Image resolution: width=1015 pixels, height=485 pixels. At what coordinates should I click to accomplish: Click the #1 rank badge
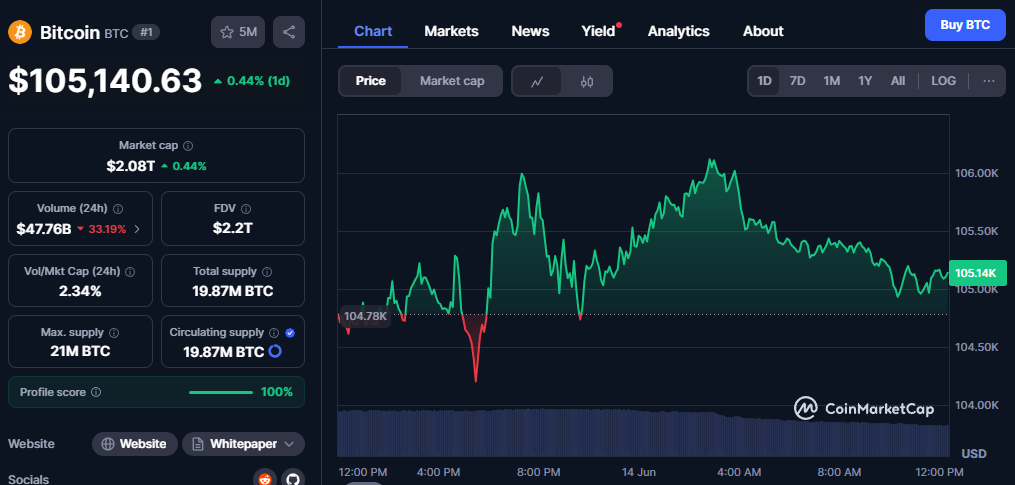coord(146,32)
